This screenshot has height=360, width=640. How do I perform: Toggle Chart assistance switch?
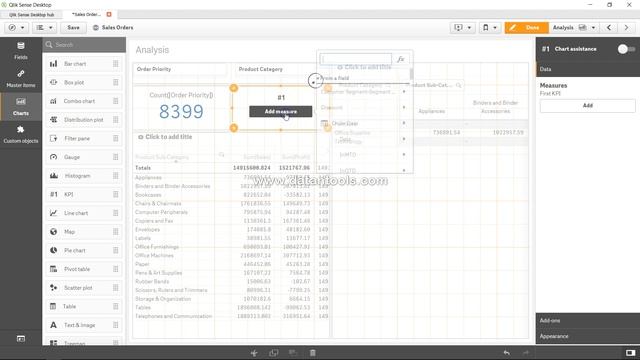tap(626, 49)
